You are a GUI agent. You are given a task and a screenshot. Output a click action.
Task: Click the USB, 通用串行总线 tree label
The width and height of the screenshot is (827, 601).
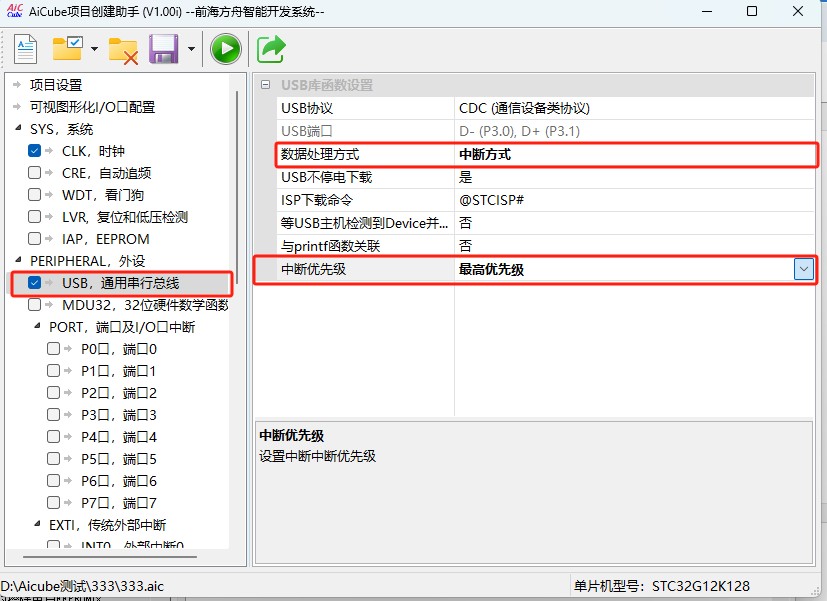[121, 283]
